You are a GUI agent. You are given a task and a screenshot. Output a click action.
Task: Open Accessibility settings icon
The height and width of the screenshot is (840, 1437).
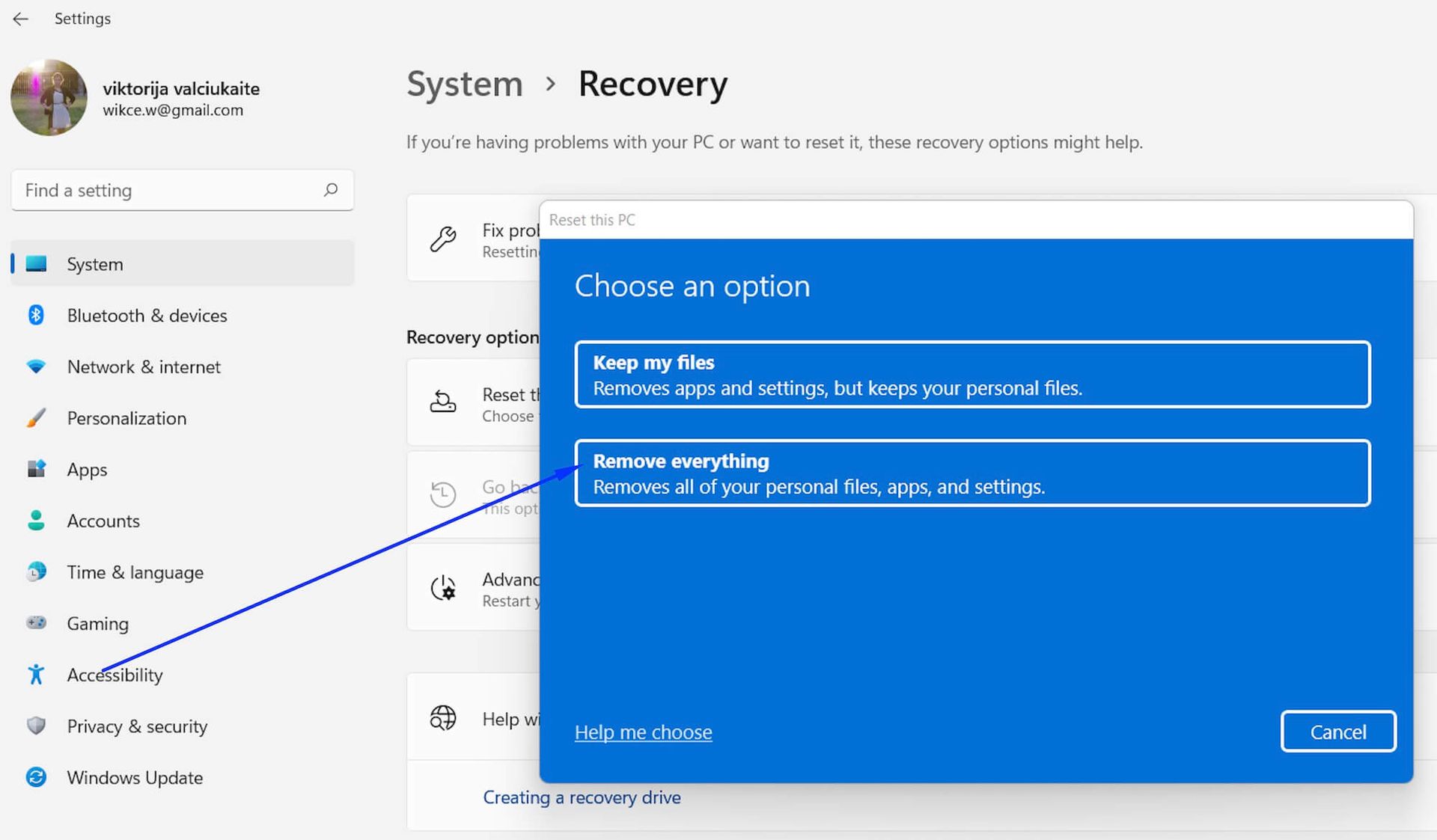36,674
